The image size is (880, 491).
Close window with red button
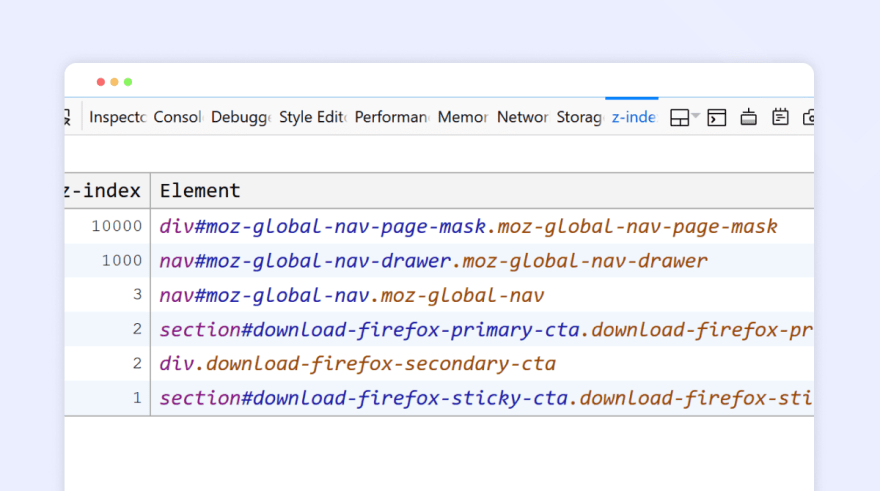[100, 82]
